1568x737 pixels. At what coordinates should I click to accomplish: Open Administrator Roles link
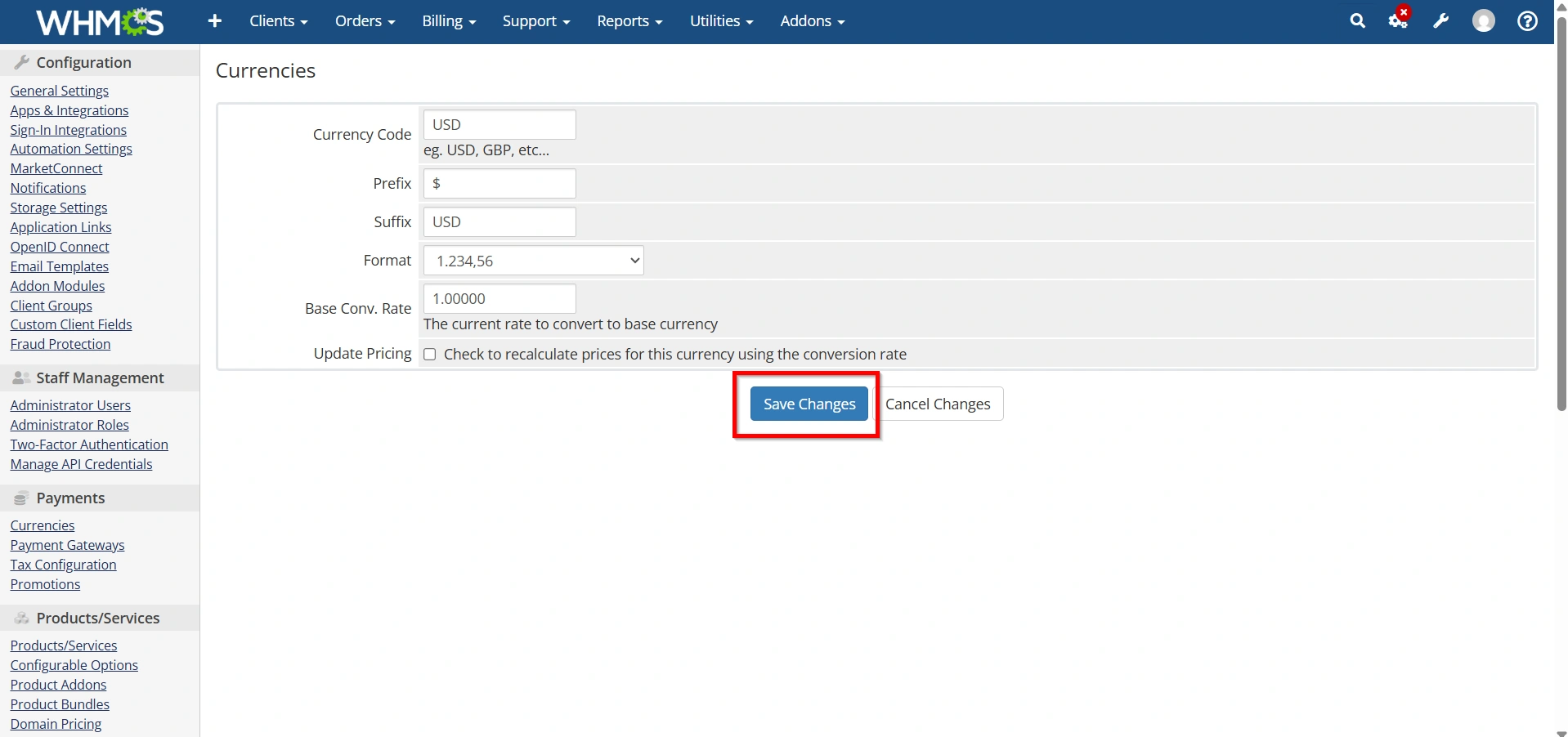click(69, 425)
